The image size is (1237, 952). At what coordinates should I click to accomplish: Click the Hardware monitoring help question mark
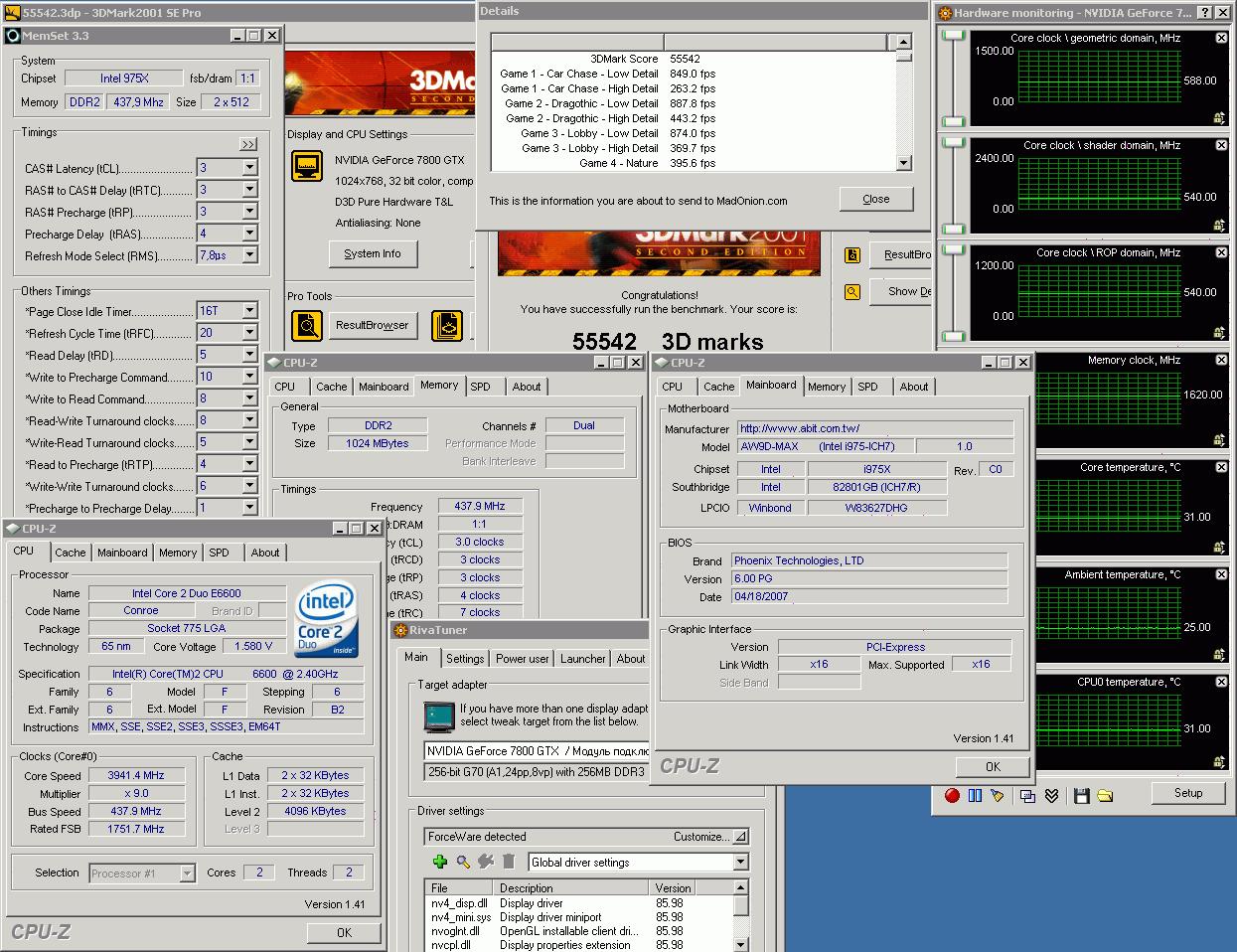1204,13
